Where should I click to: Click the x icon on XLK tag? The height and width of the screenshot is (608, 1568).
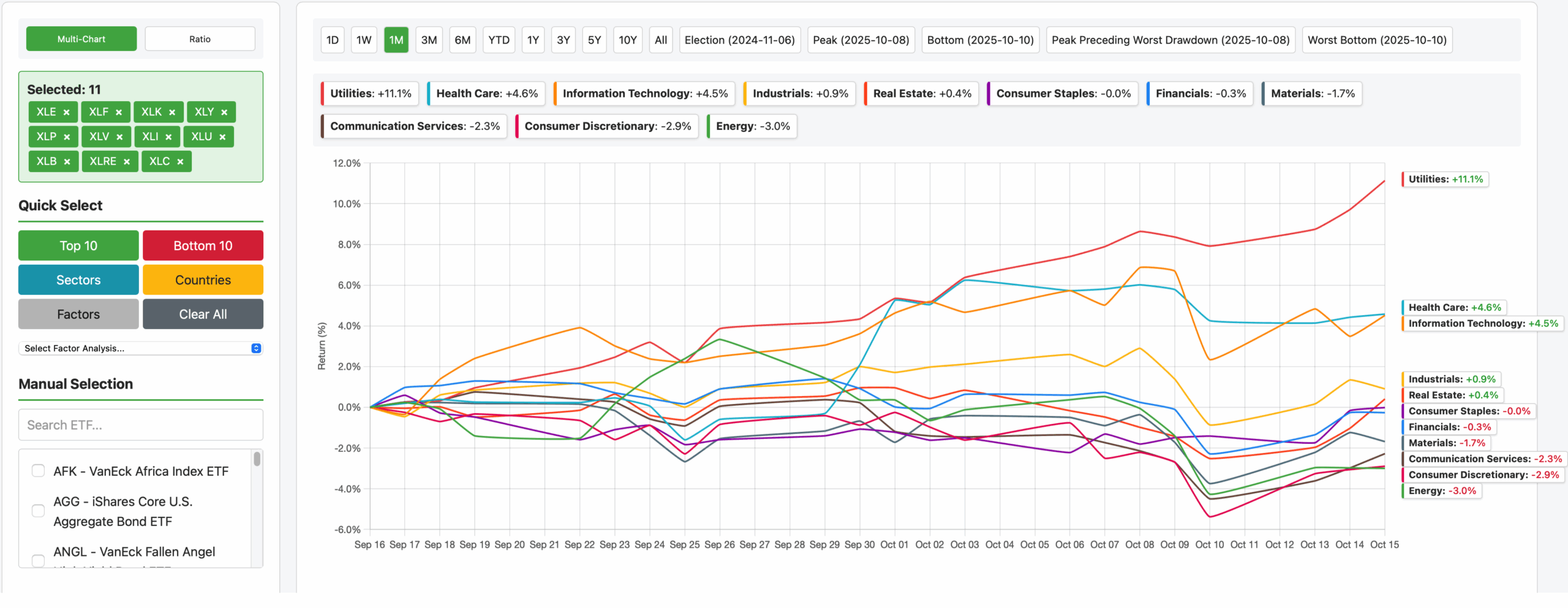coord(172,112)
